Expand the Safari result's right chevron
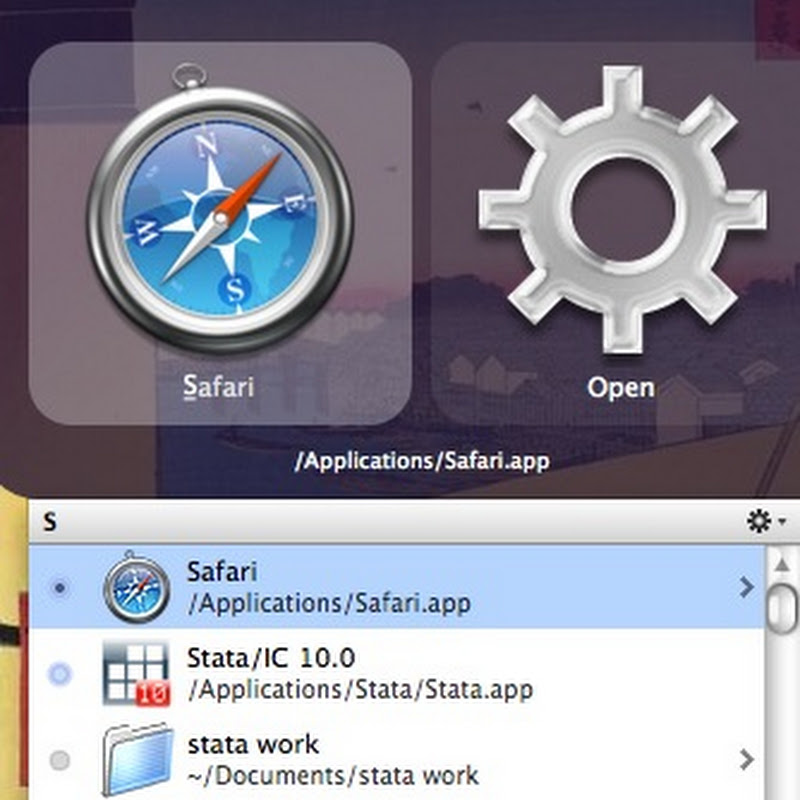Screen dimensions: 800x800 [746, 589]
